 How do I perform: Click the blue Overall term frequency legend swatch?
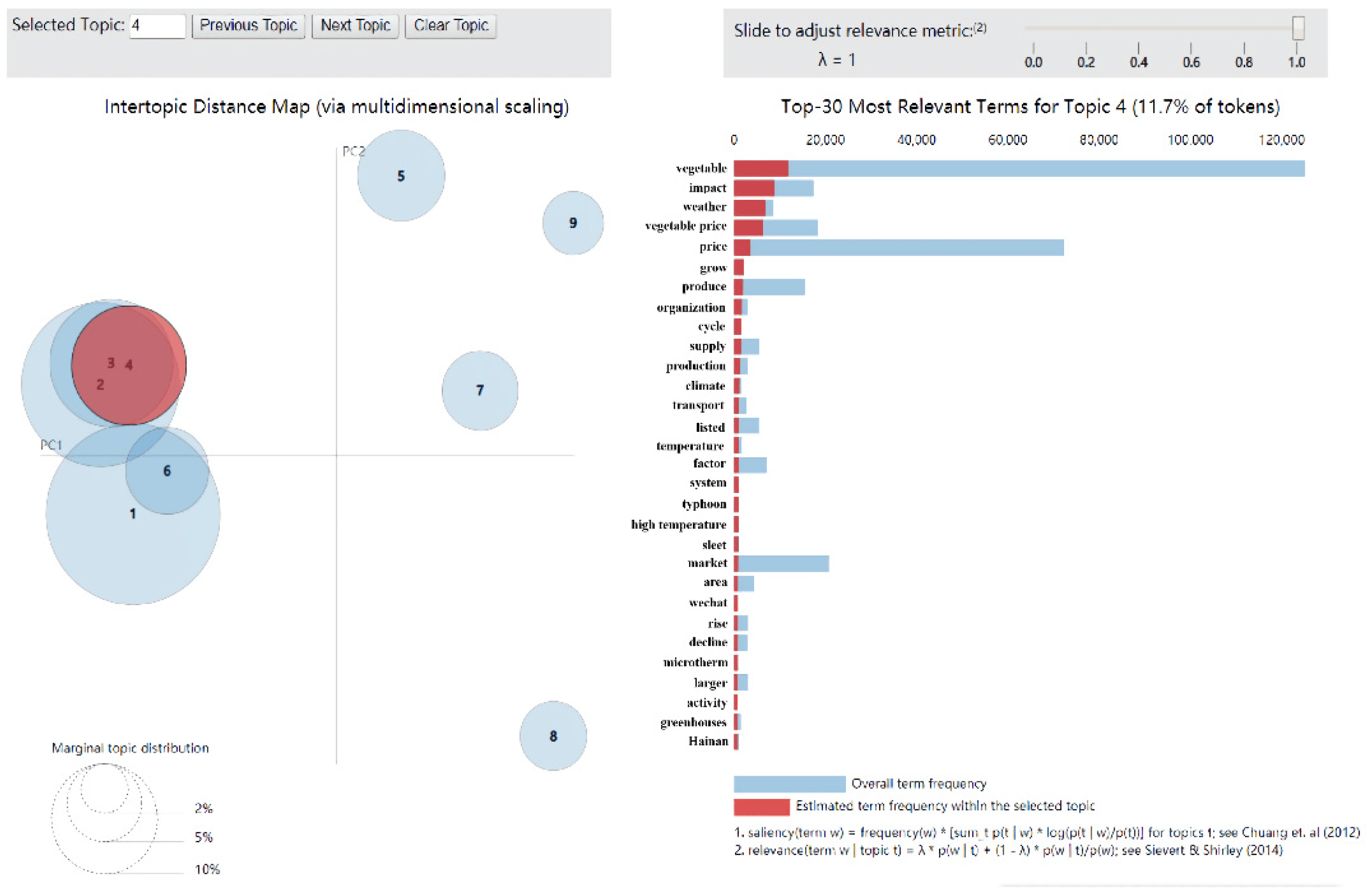(789, 783)
